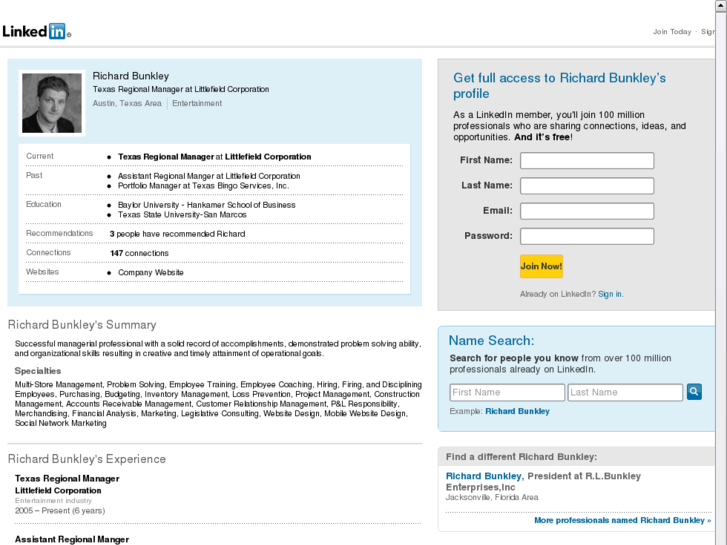Click the LinkedIn logo
Viewport: 727px width, 545px height.
(36, 31)
